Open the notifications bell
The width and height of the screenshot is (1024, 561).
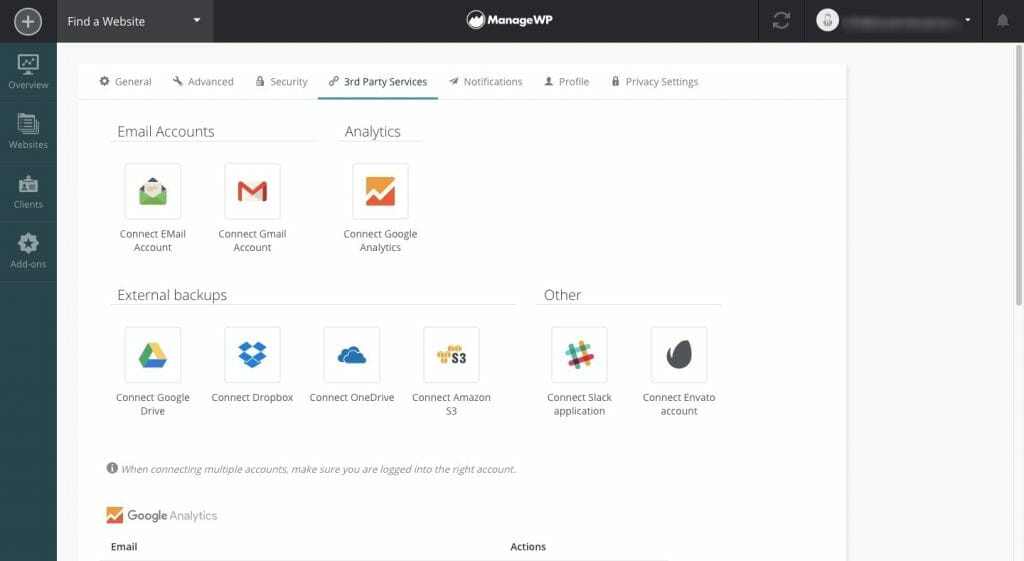tap(1002, 21)
